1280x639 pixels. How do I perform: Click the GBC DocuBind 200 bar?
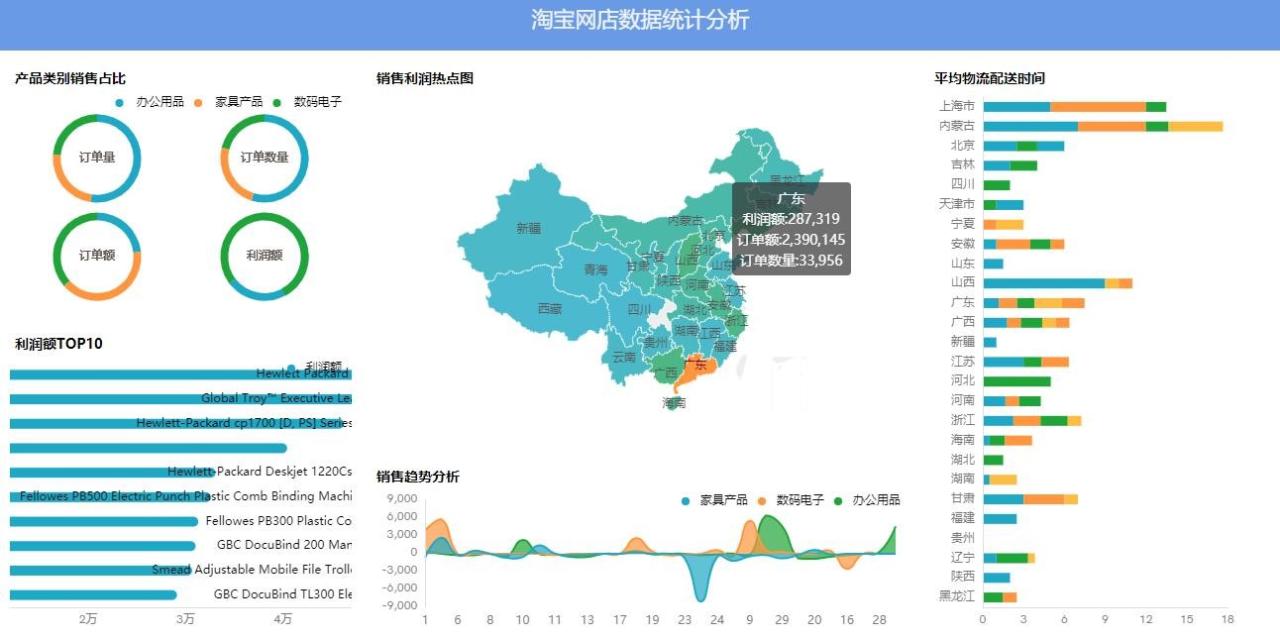[103, 546]
